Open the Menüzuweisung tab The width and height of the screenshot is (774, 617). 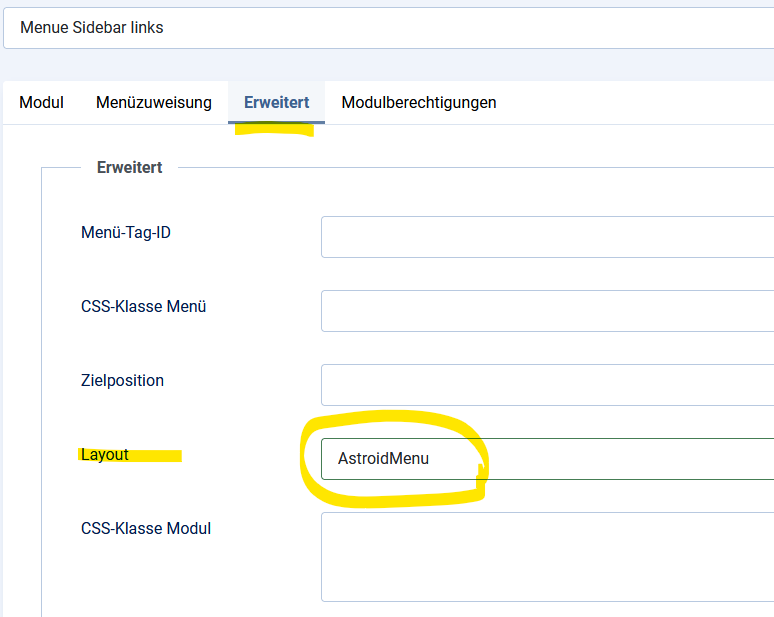[154, 102]
